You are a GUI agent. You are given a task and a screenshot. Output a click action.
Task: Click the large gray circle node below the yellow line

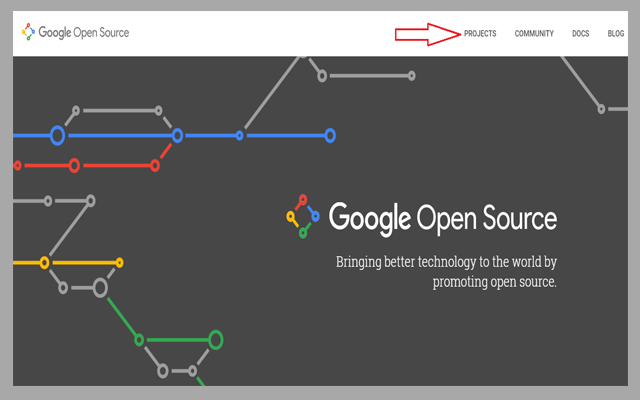click(100, 288)
